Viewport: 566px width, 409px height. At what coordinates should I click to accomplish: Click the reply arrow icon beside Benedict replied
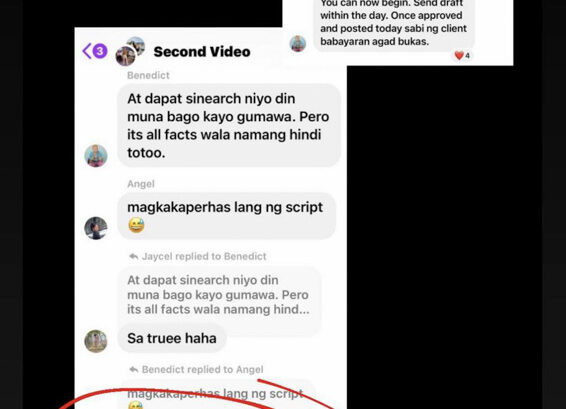[134, 370]
